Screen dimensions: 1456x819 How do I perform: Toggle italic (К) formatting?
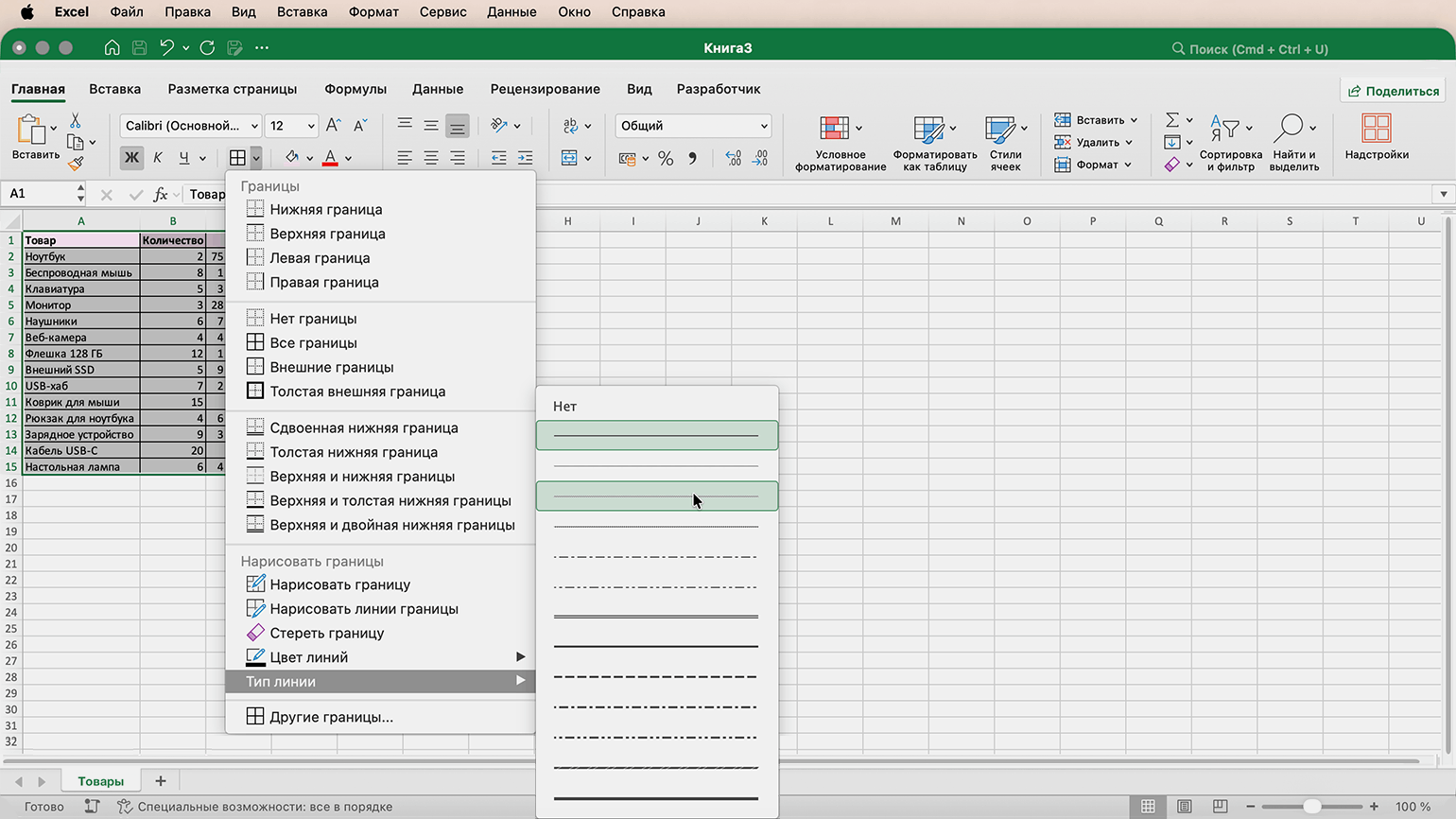pos(158,158)
